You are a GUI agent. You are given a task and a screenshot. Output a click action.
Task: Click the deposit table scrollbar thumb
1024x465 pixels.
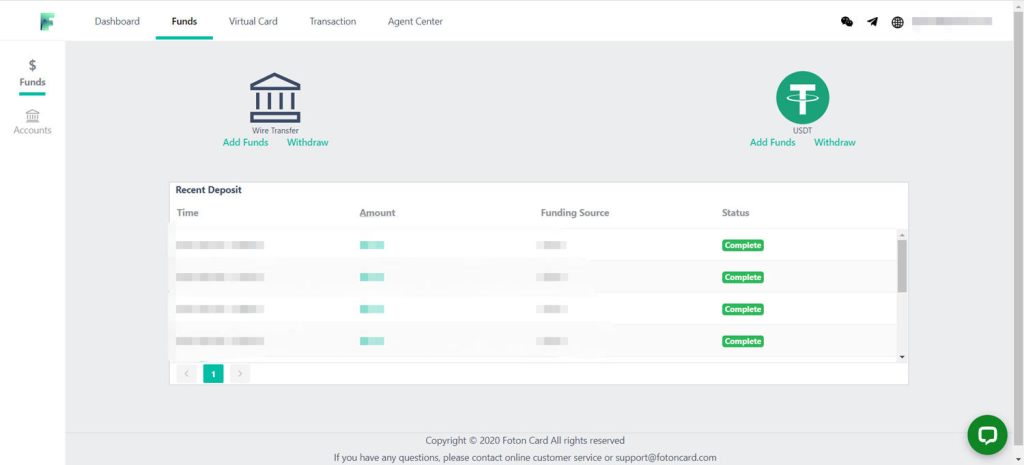(902, 266)
